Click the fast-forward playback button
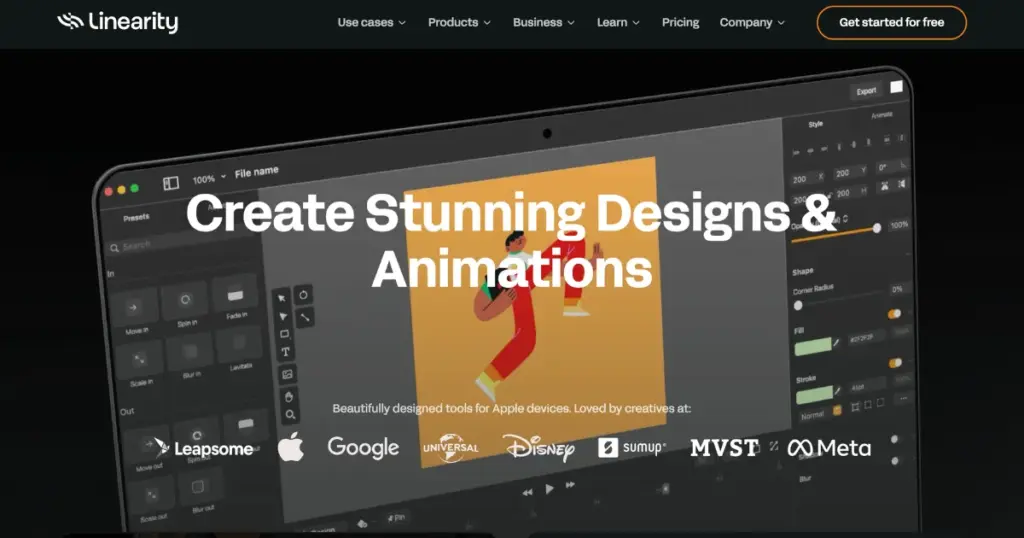The width and height of the screenshot is (1024, 538). point(570,484)
